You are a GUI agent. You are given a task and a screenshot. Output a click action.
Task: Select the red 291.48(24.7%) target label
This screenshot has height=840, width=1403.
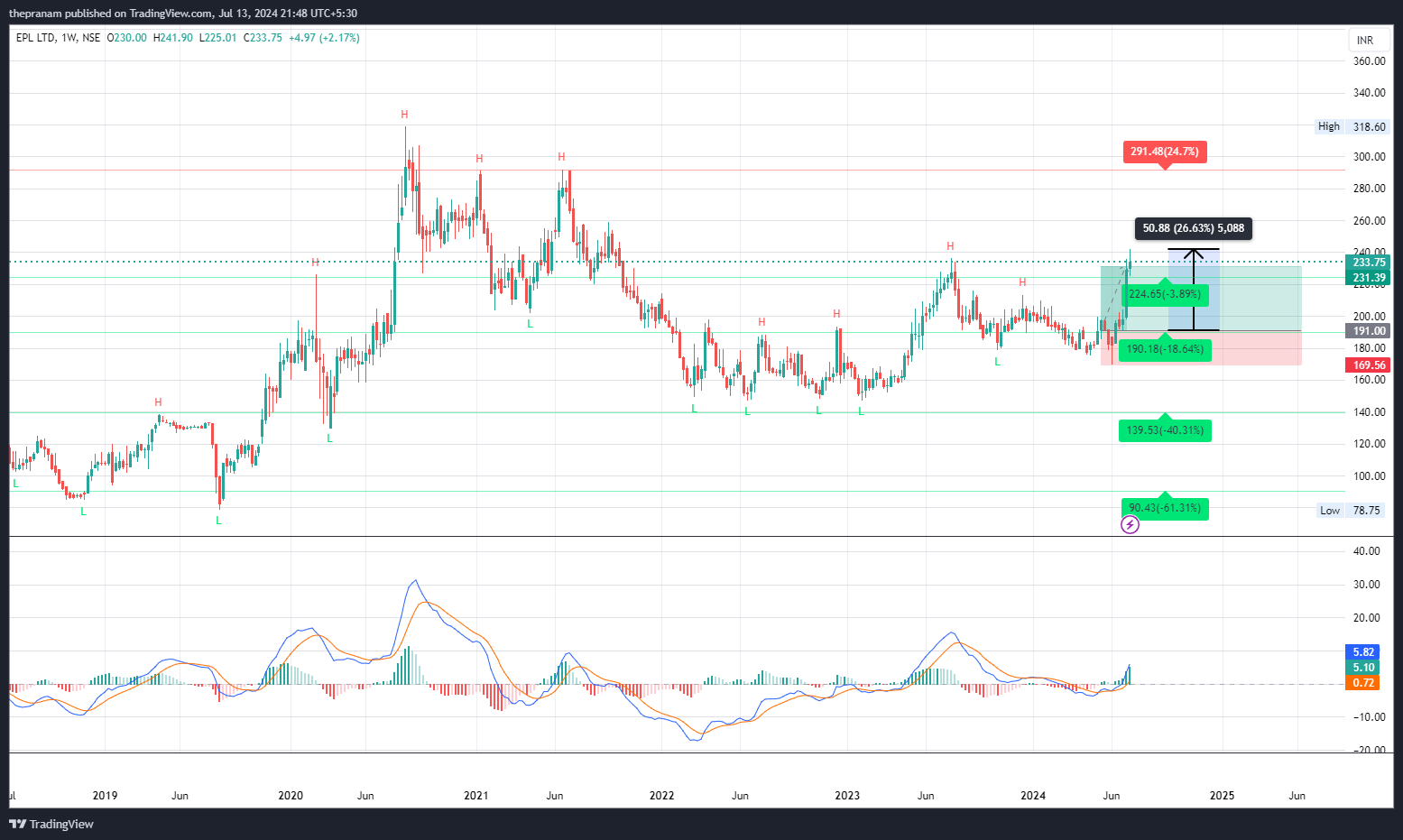point(1165,152)
